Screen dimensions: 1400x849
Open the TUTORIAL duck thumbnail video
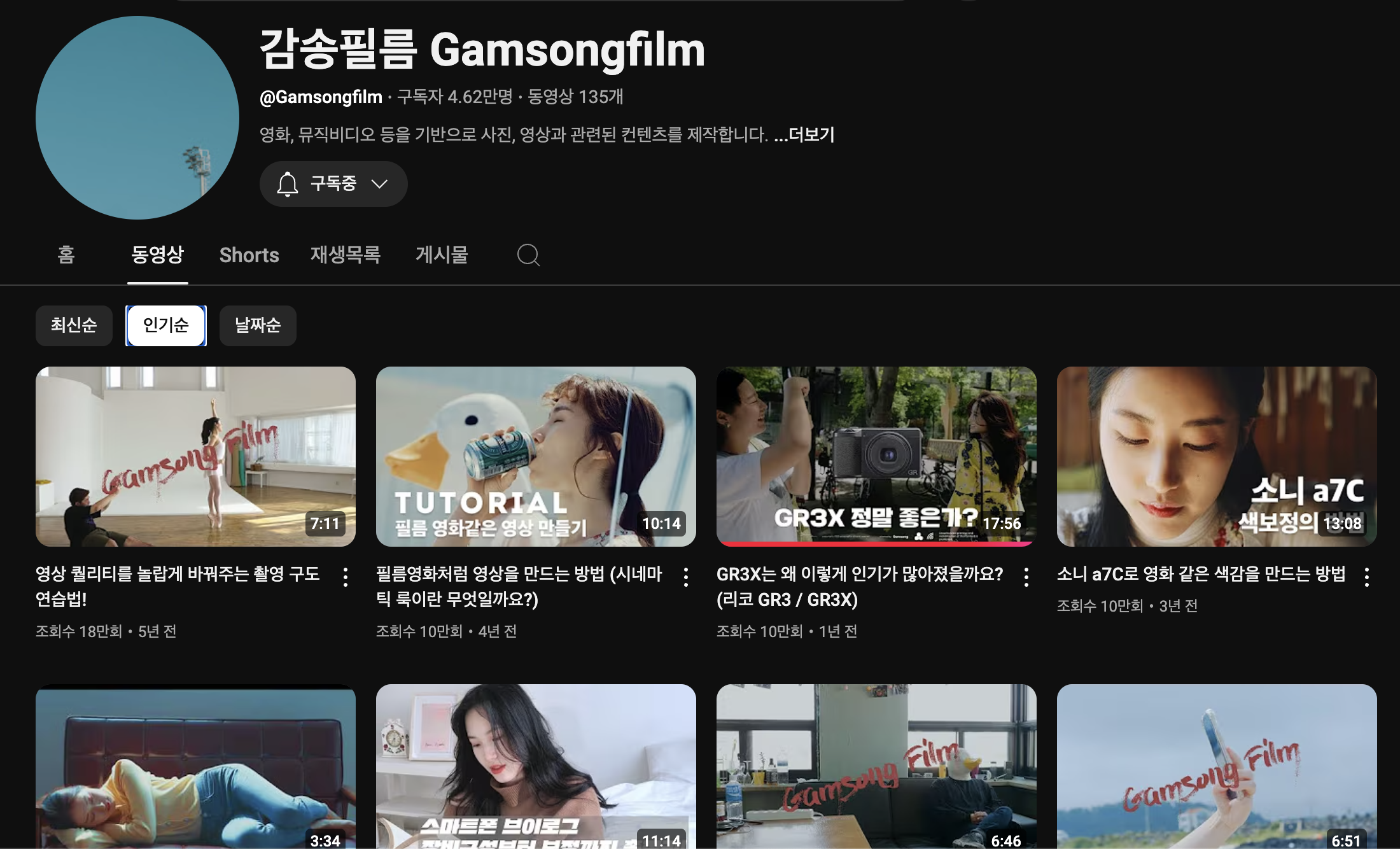(x=536, y=456)
